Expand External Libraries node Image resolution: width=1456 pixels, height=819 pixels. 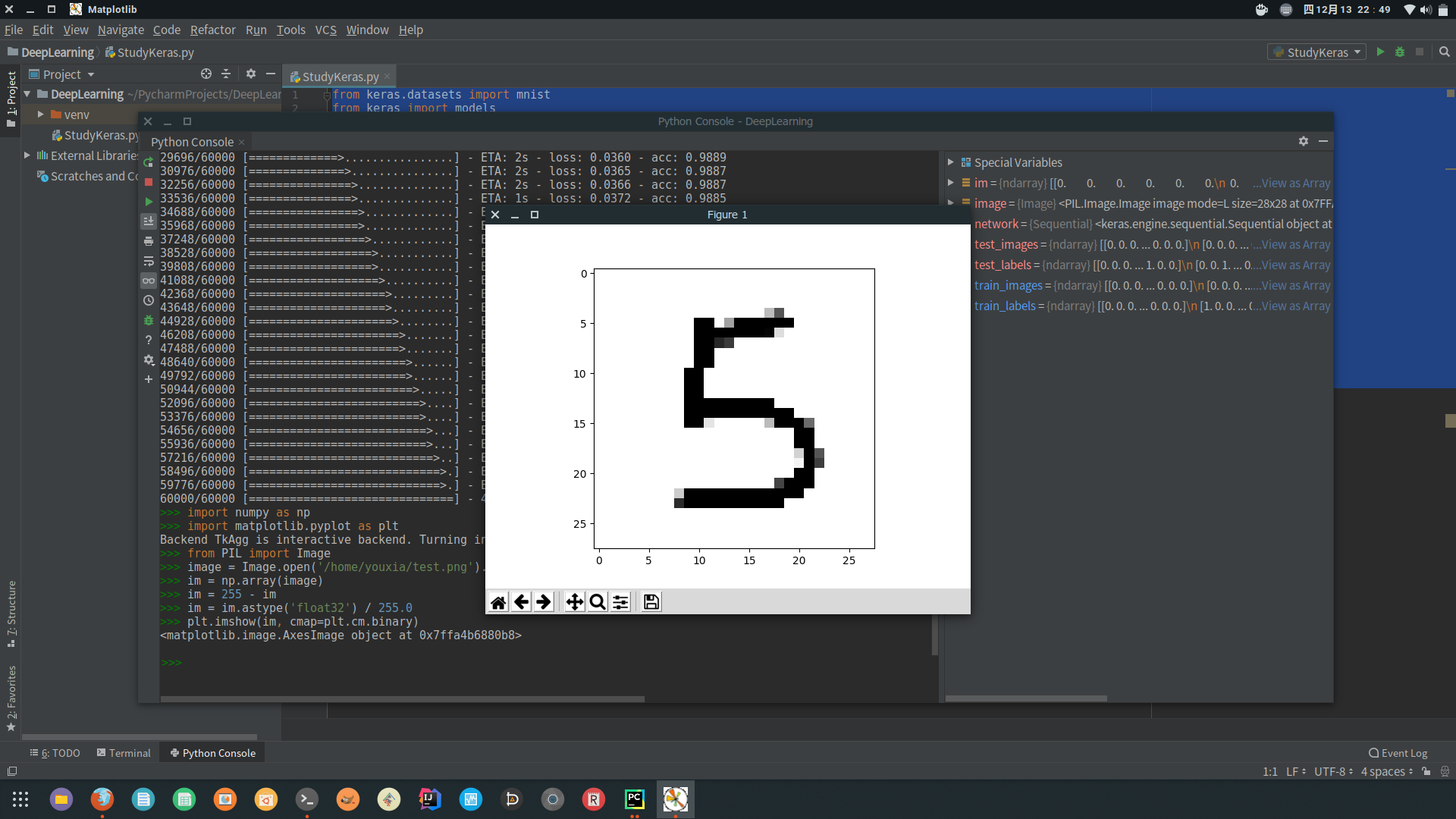click(27, 155)
